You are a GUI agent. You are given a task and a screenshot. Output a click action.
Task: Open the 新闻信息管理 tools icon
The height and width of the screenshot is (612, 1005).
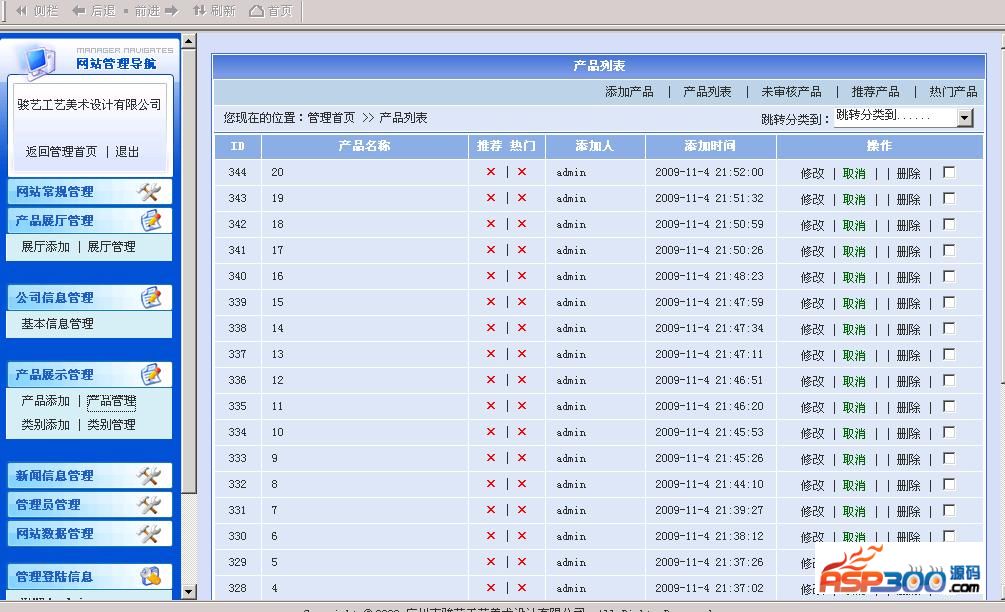coord(149,476)
